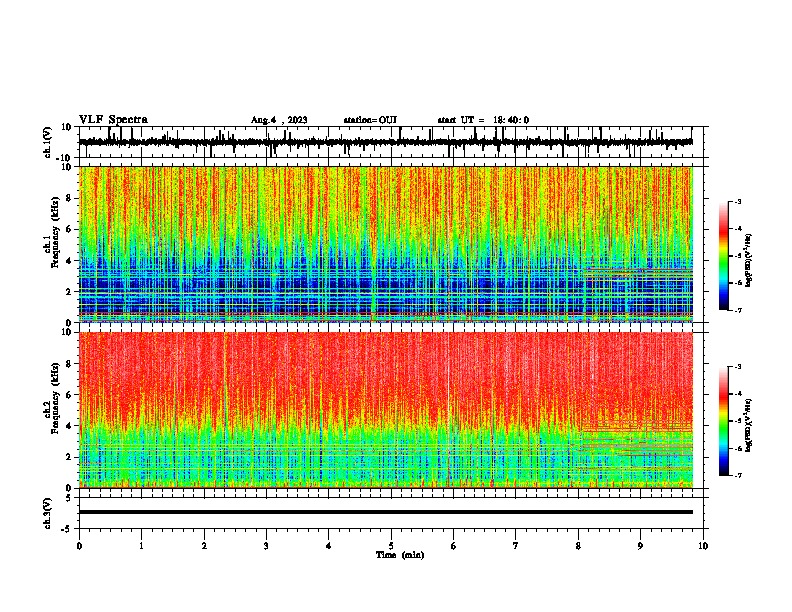The image size is (792, 612).
Task: Click the ch.2 spectrogram color bar
Action: [723, 421]
